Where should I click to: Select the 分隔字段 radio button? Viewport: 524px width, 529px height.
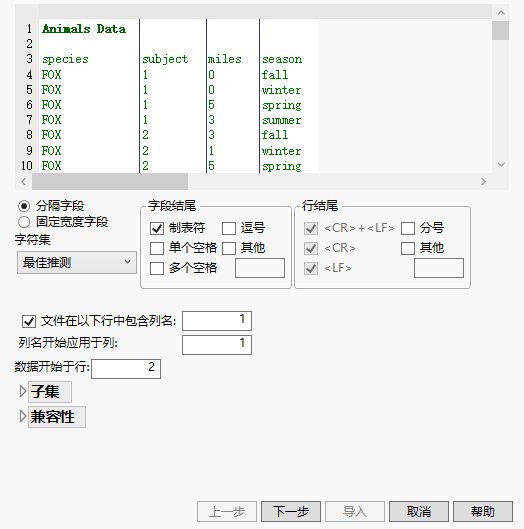[x=24, y=206]
